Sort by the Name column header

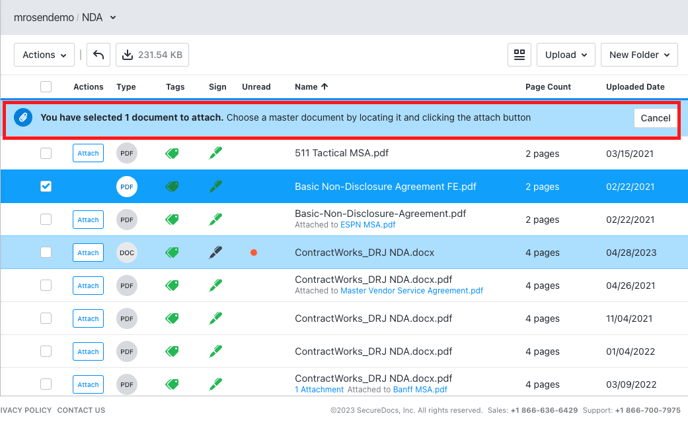pyautogui.click(x=311, y=87)
